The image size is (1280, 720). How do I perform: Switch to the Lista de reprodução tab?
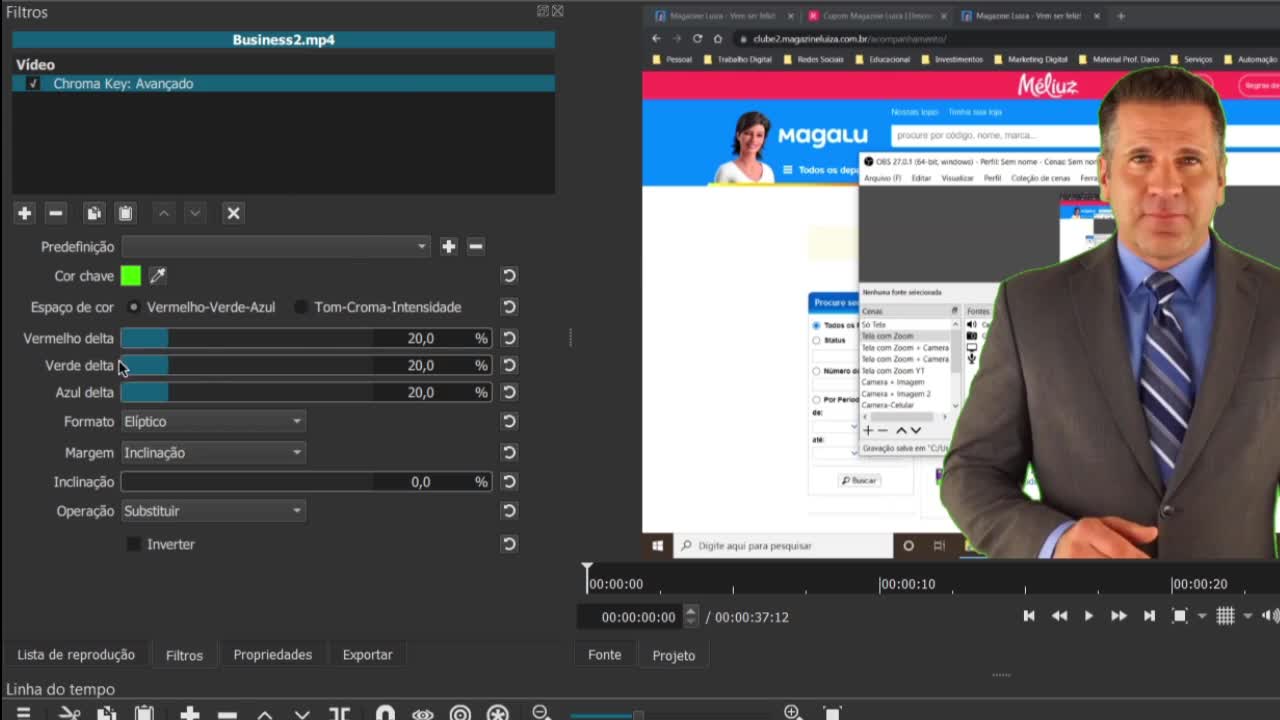pyautogui.click(x=76, y=655)
